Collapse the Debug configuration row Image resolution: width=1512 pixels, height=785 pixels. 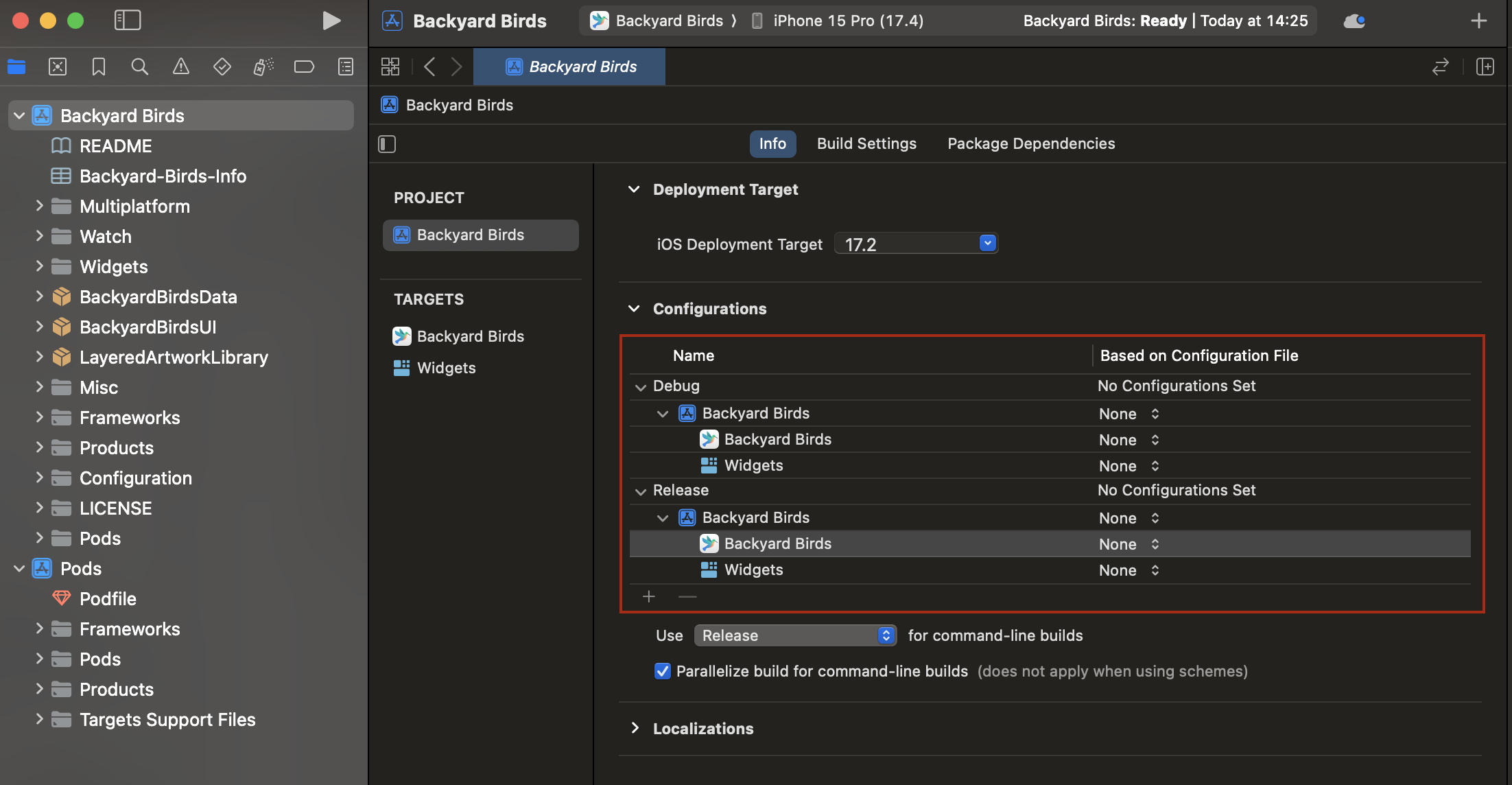tap(641, 387)
